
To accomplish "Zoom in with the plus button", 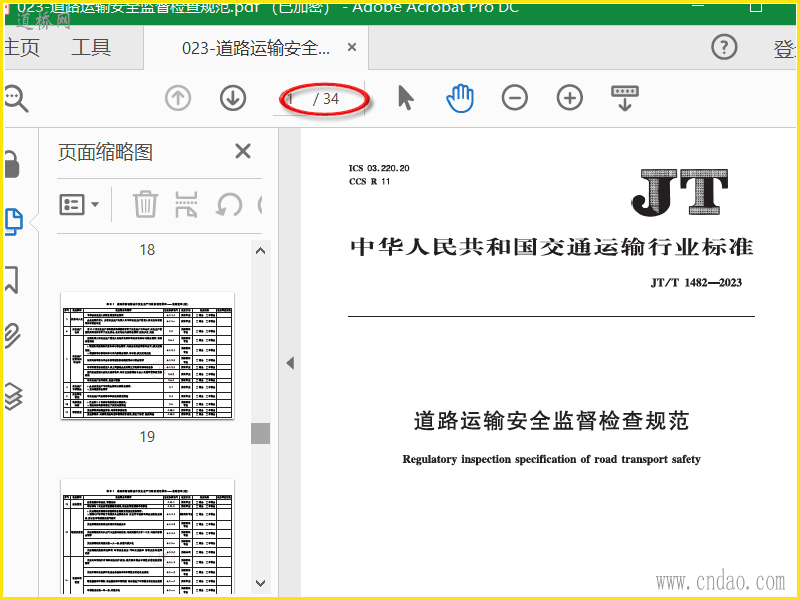I will pos(570,98).
